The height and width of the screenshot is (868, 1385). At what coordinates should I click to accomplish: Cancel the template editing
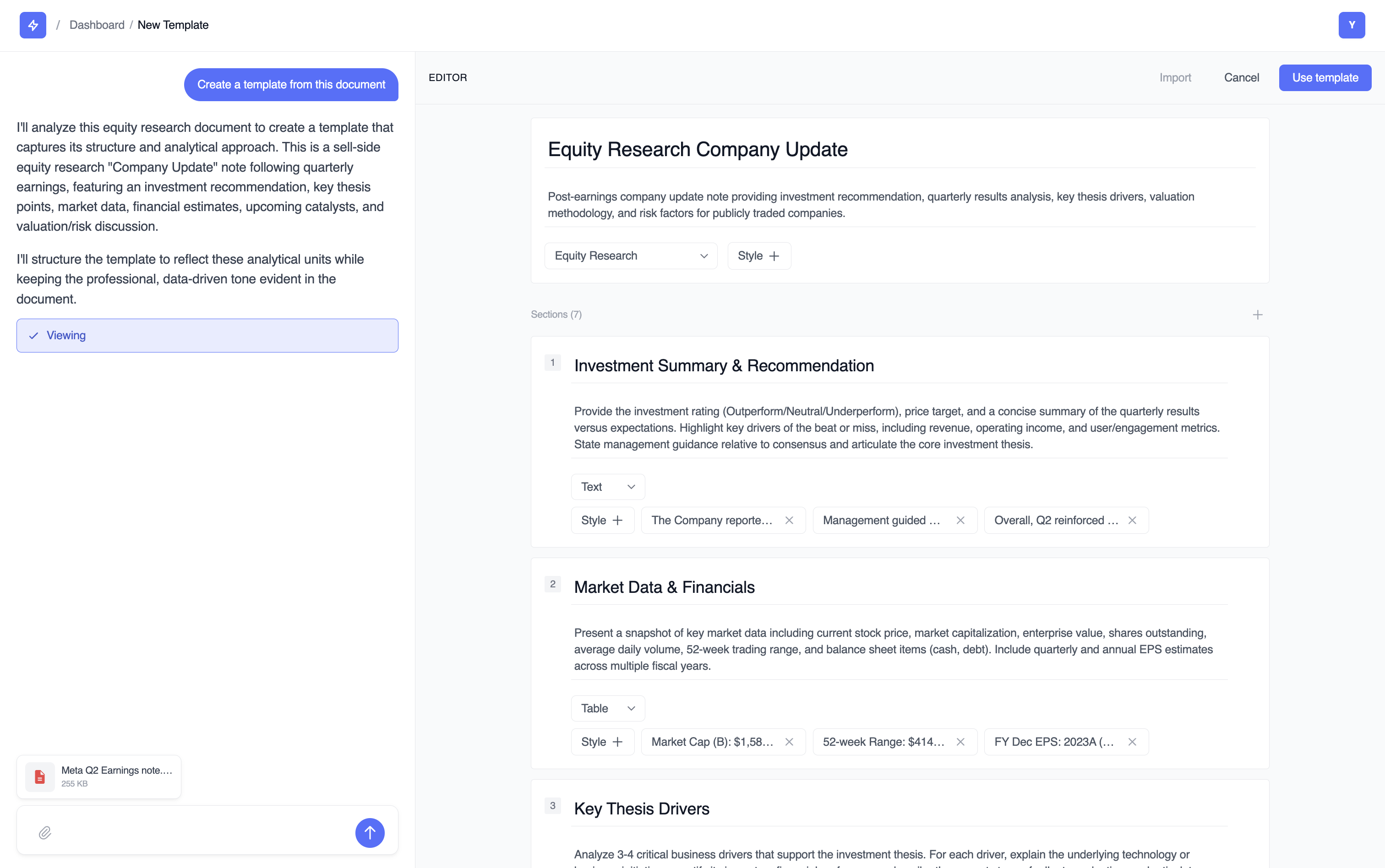(1242, 77)
